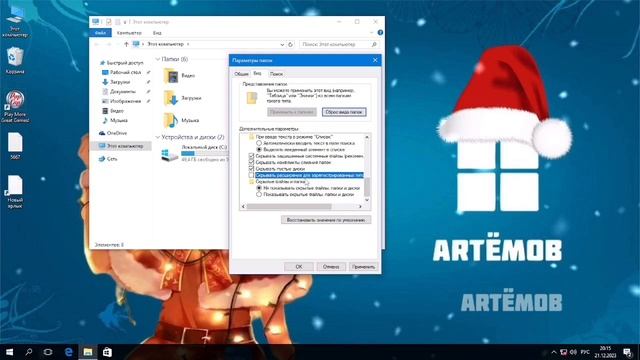Image resolution: width=640 pixels, height=360 pixels.
Task: Click the network icon in system tray
Action: (563, 352)
